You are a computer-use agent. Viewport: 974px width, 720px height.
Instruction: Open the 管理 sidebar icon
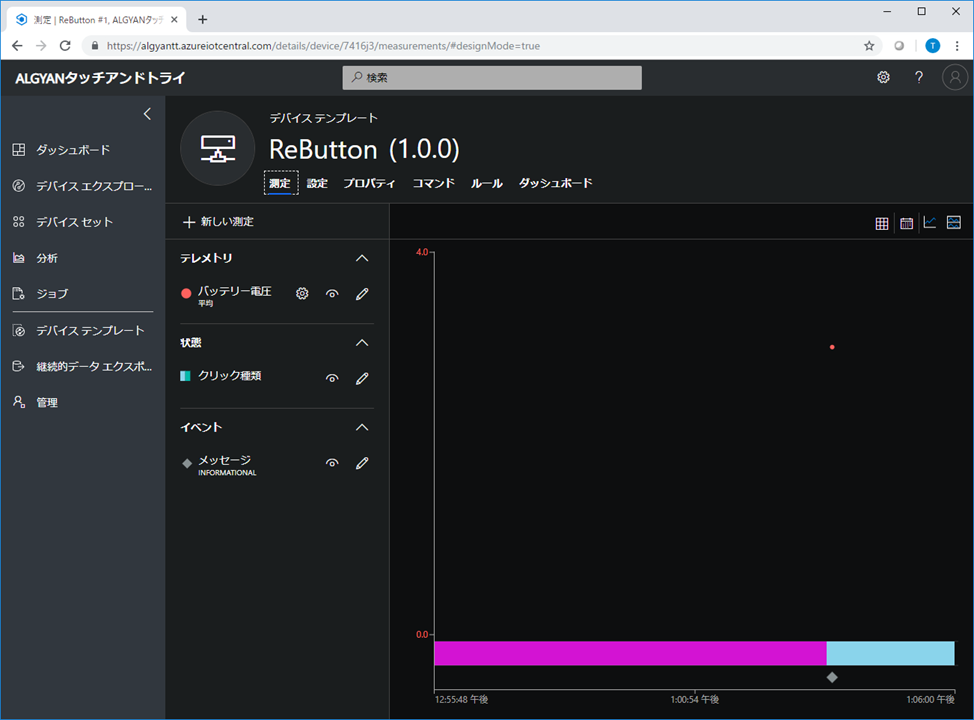point(19,402)
